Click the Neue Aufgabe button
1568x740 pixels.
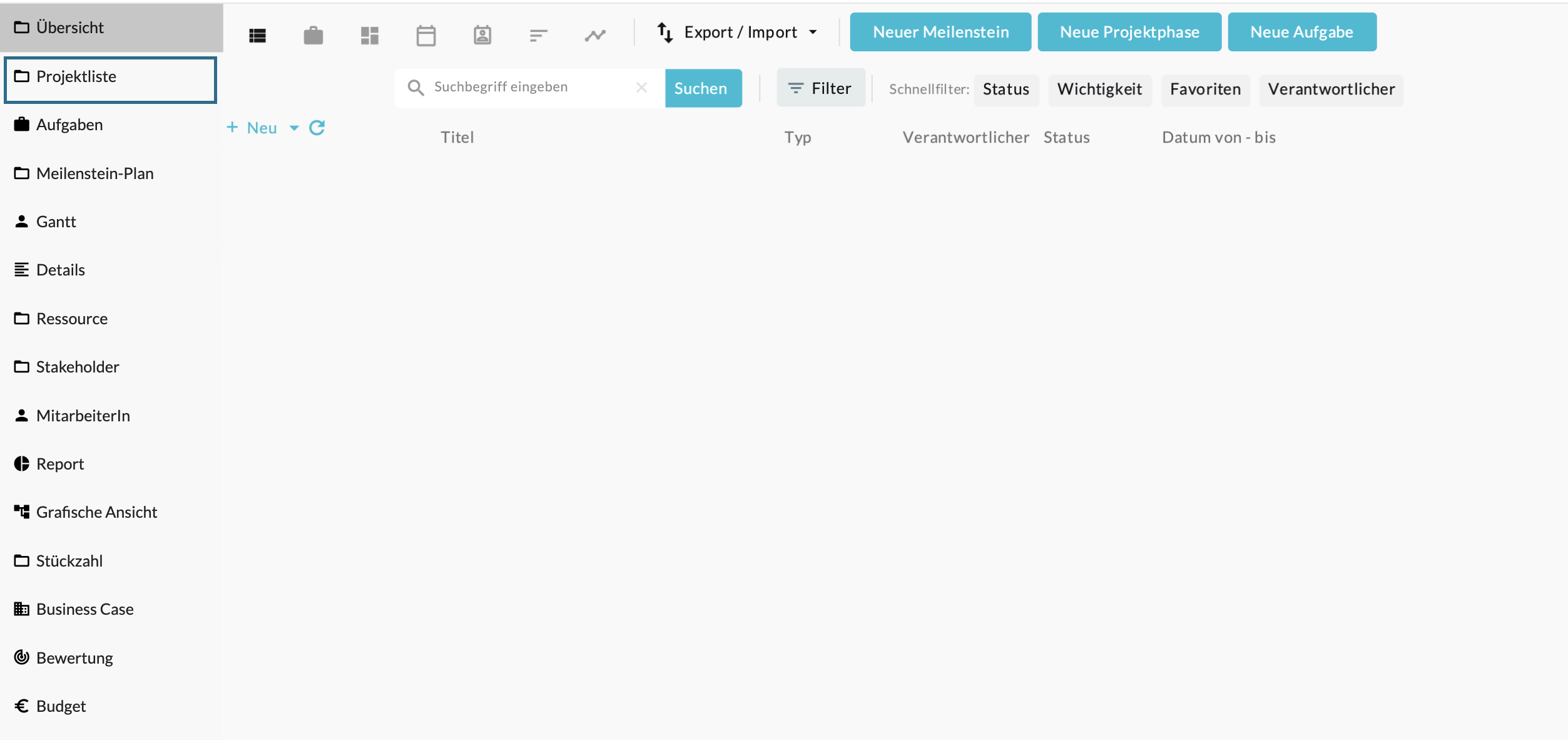click(x=1301, y=32)
